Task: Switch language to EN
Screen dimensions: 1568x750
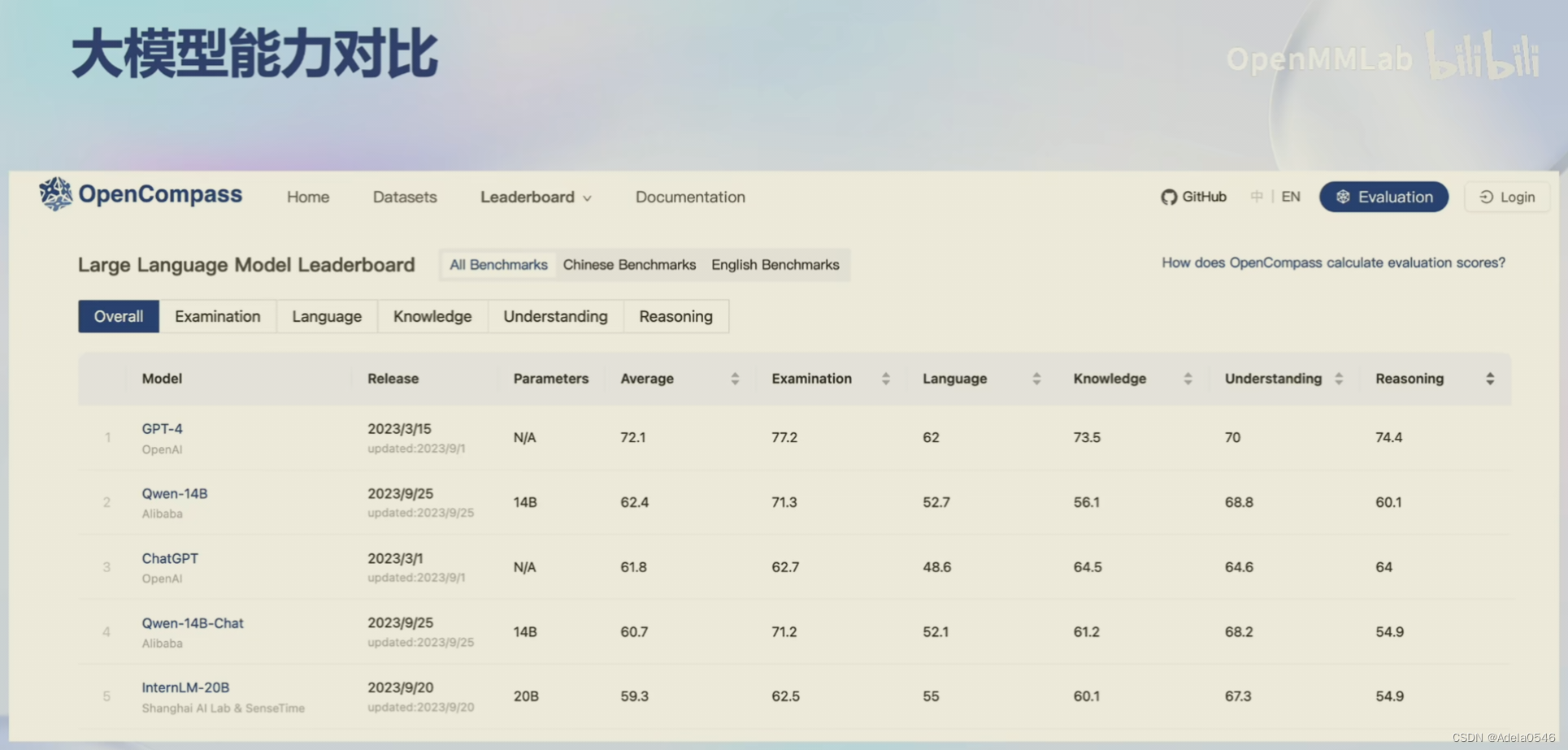Action: coord(1291,197)
